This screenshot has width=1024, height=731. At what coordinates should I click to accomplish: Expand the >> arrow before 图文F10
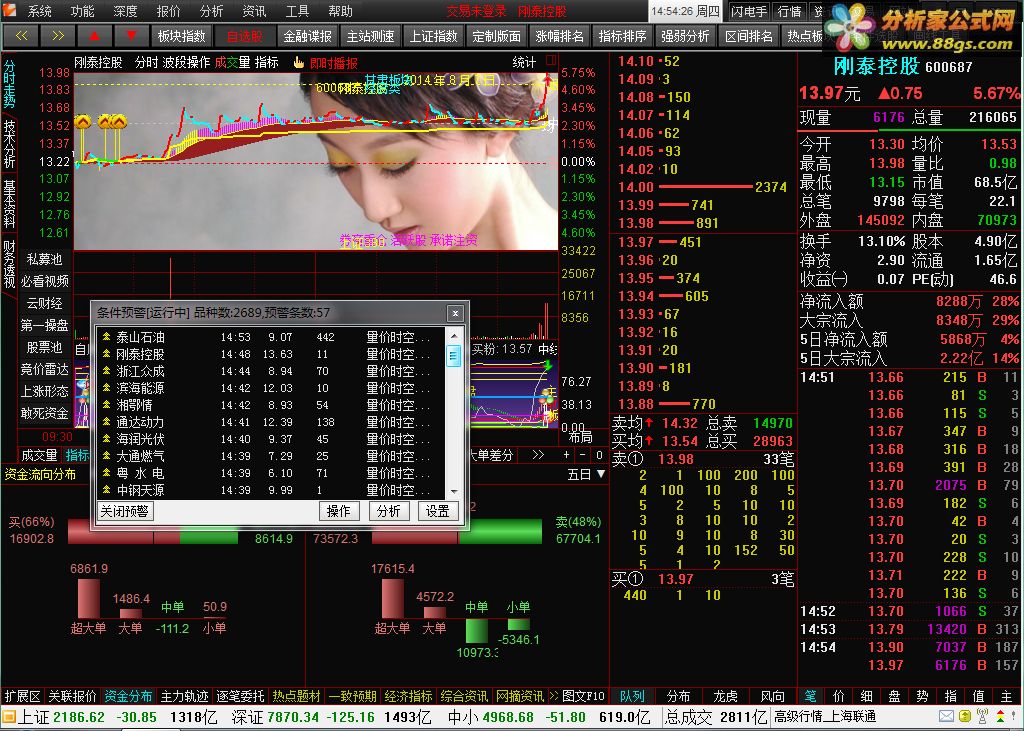554,696
